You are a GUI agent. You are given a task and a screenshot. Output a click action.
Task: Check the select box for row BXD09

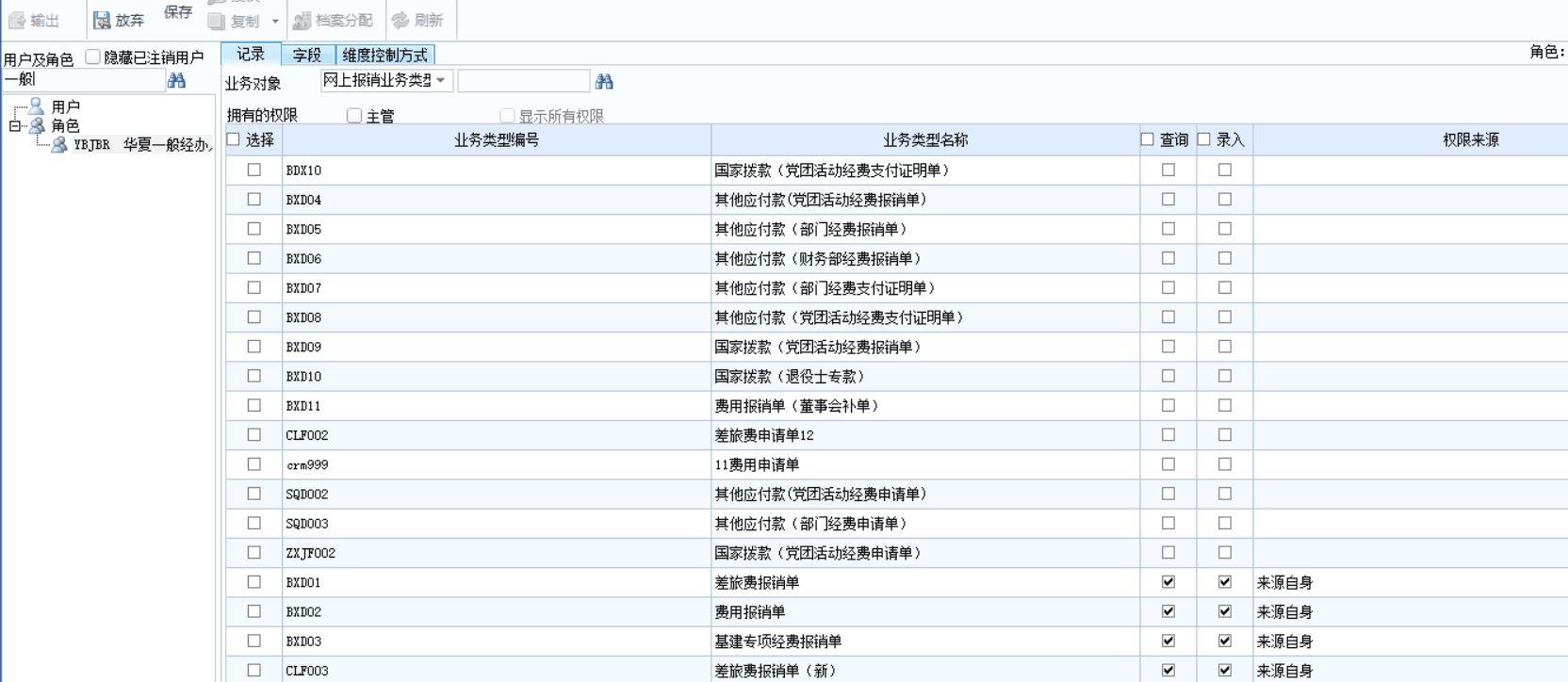[x=254, y=346]
